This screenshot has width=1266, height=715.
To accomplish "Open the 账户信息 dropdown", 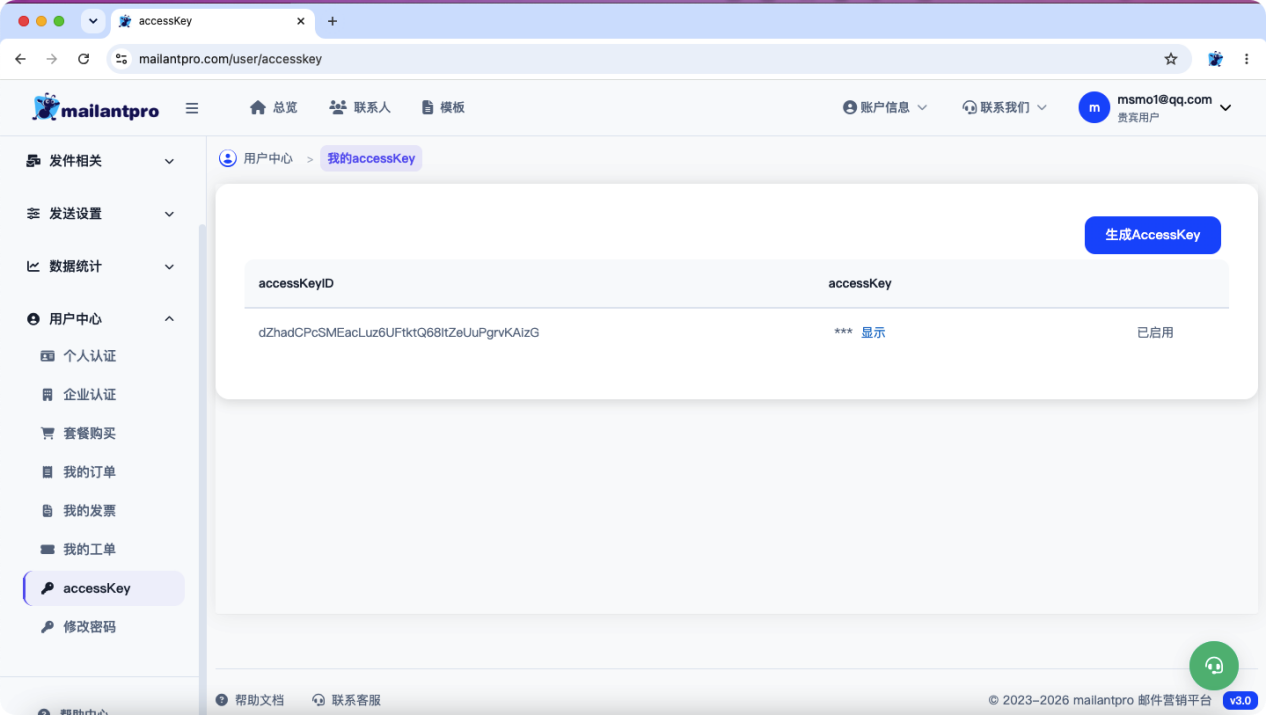I will click(x=885, y=108).
